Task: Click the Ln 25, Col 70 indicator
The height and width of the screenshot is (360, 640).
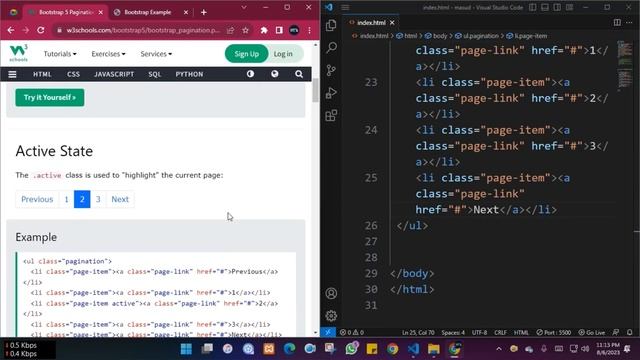Action: 418,332
